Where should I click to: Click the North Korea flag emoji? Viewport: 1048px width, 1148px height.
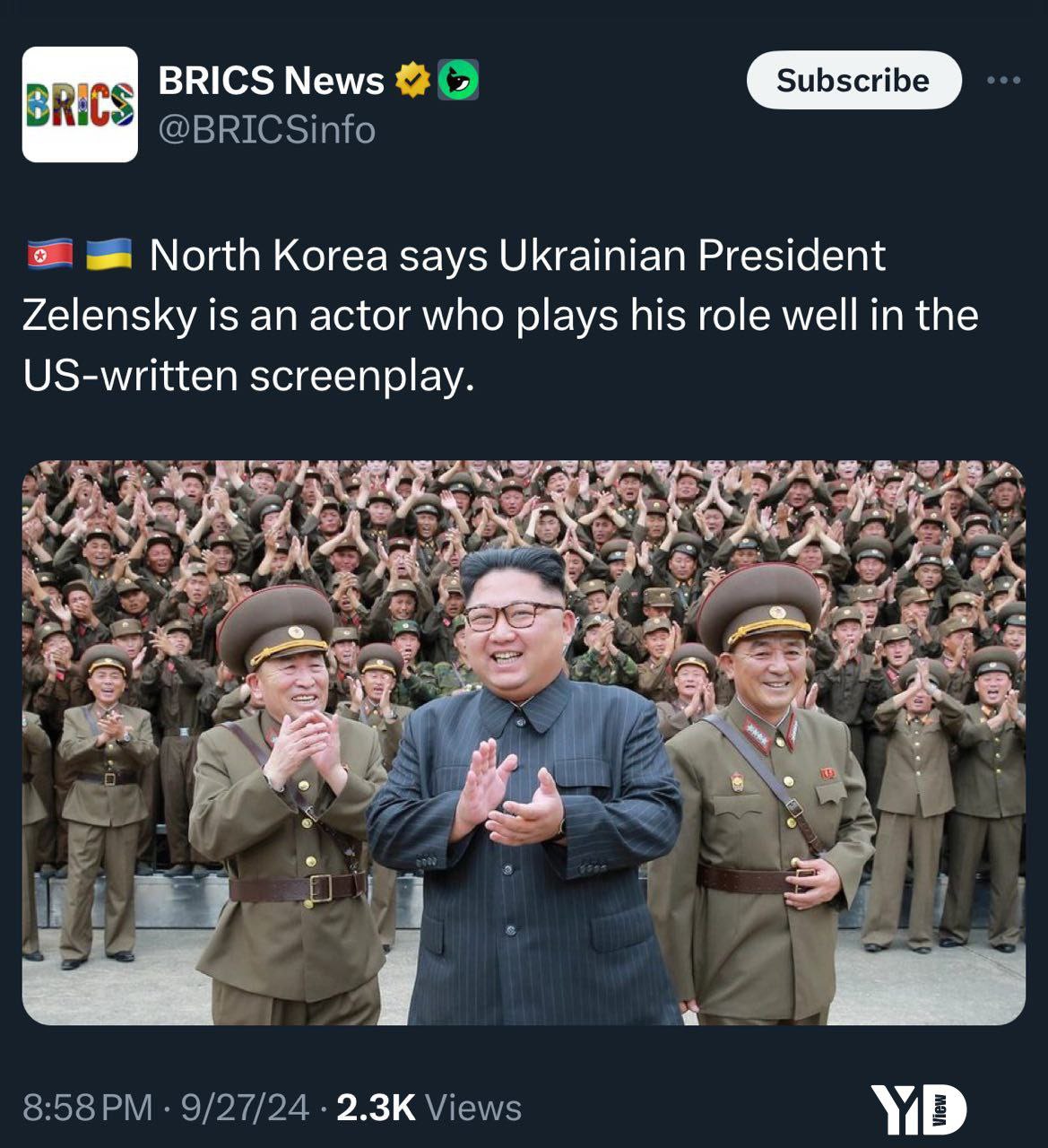point(49,256)
